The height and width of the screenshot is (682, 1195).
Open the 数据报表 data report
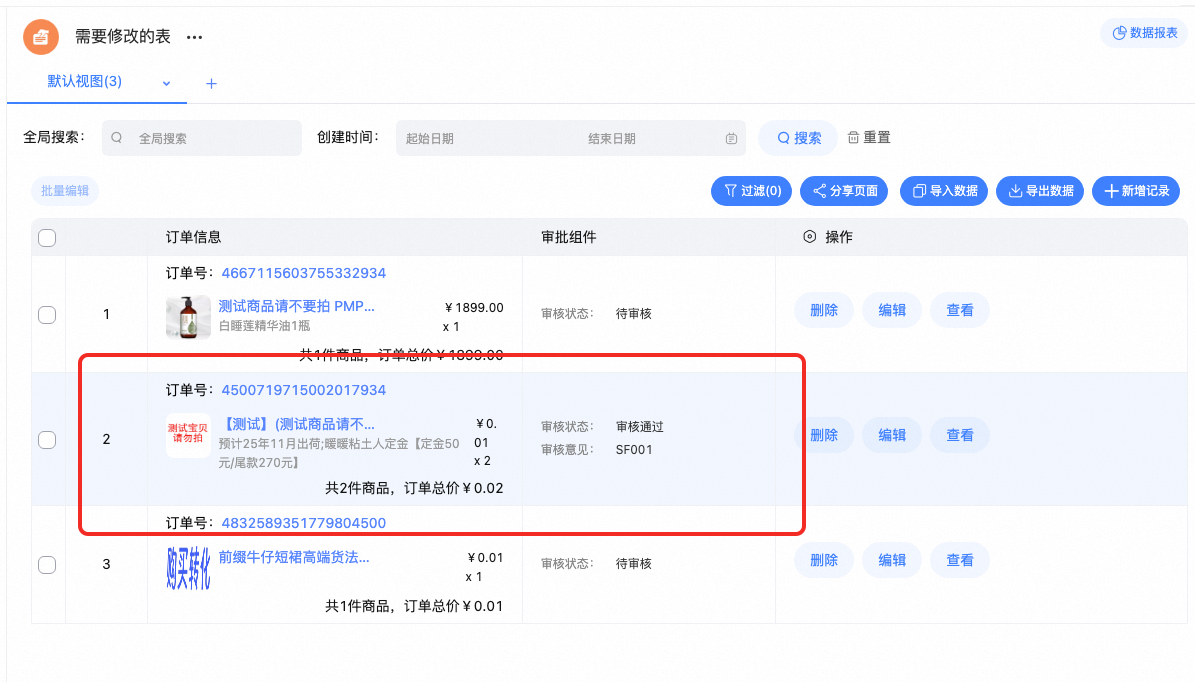pyautogui.click(x=1144, y=33)
